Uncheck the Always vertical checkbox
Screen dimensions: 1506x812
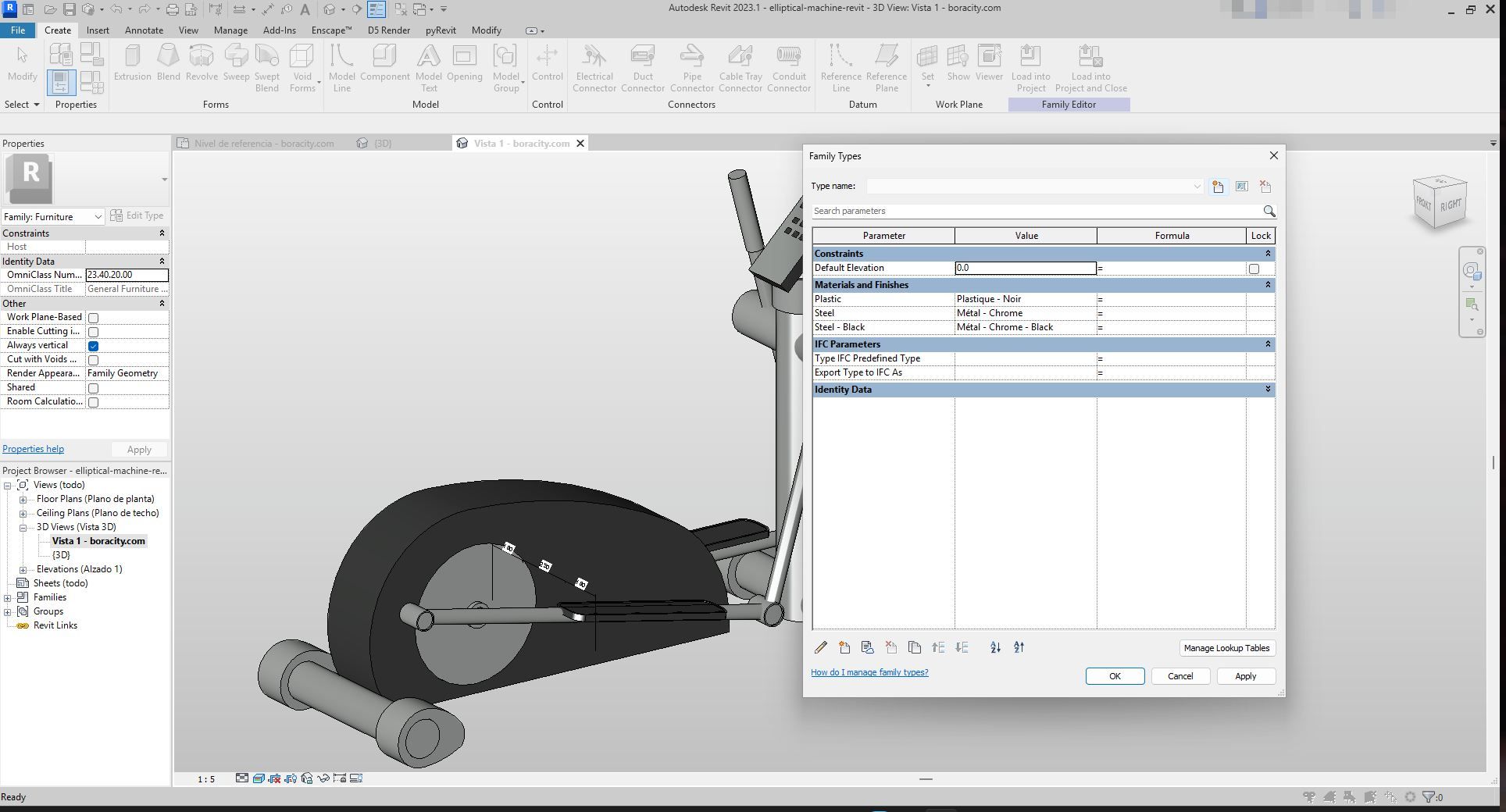coord(93,346)
